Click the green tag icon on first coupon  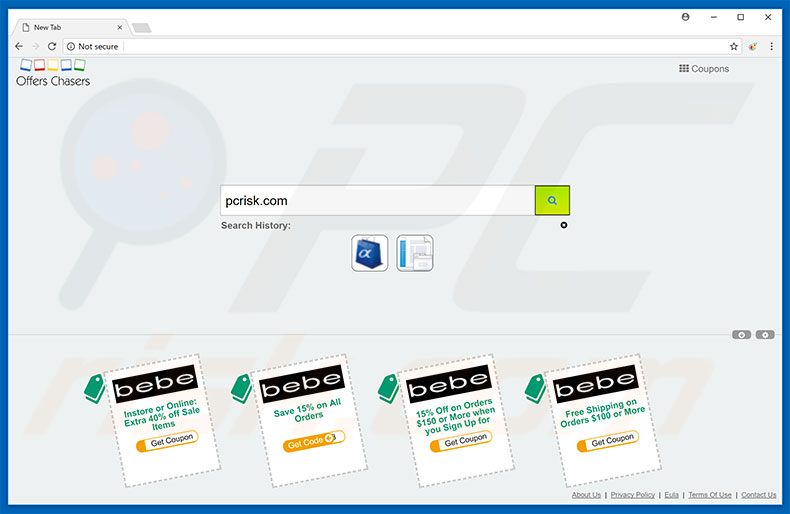click(x=94, y=389)
